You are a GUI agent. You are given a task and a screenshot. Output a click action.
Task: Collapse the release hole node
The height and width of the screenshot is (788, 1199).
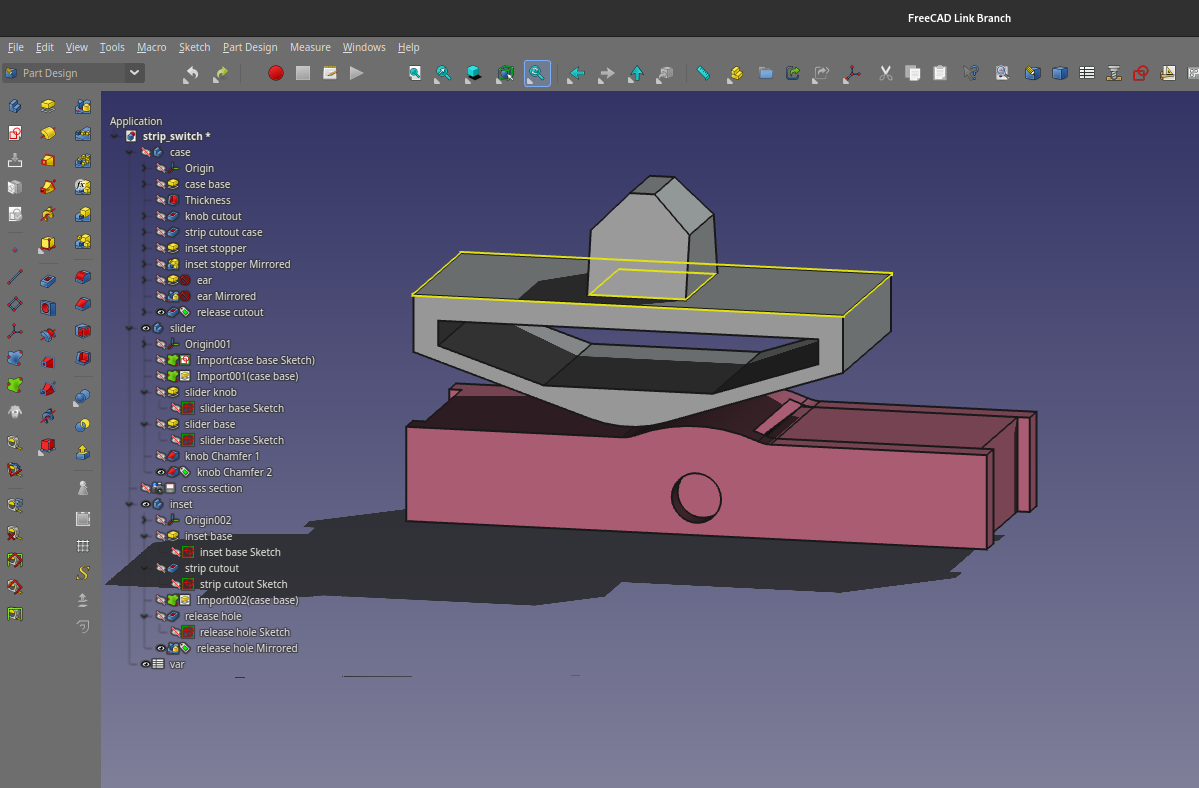coord(145,616)
